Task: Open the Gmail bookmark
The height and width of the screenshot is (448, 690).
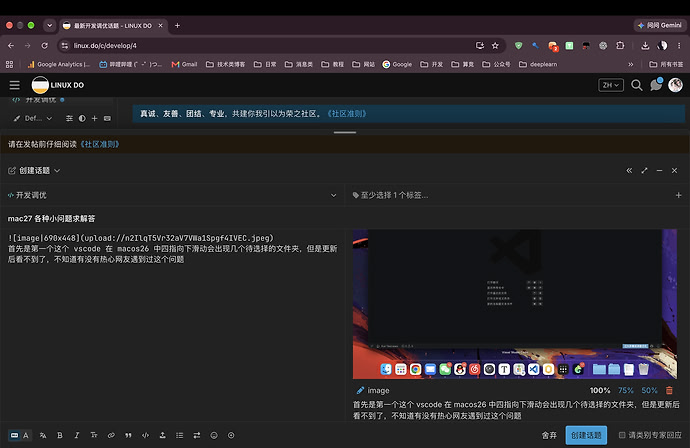Action: pyautogui.click(x=184, y=64)
